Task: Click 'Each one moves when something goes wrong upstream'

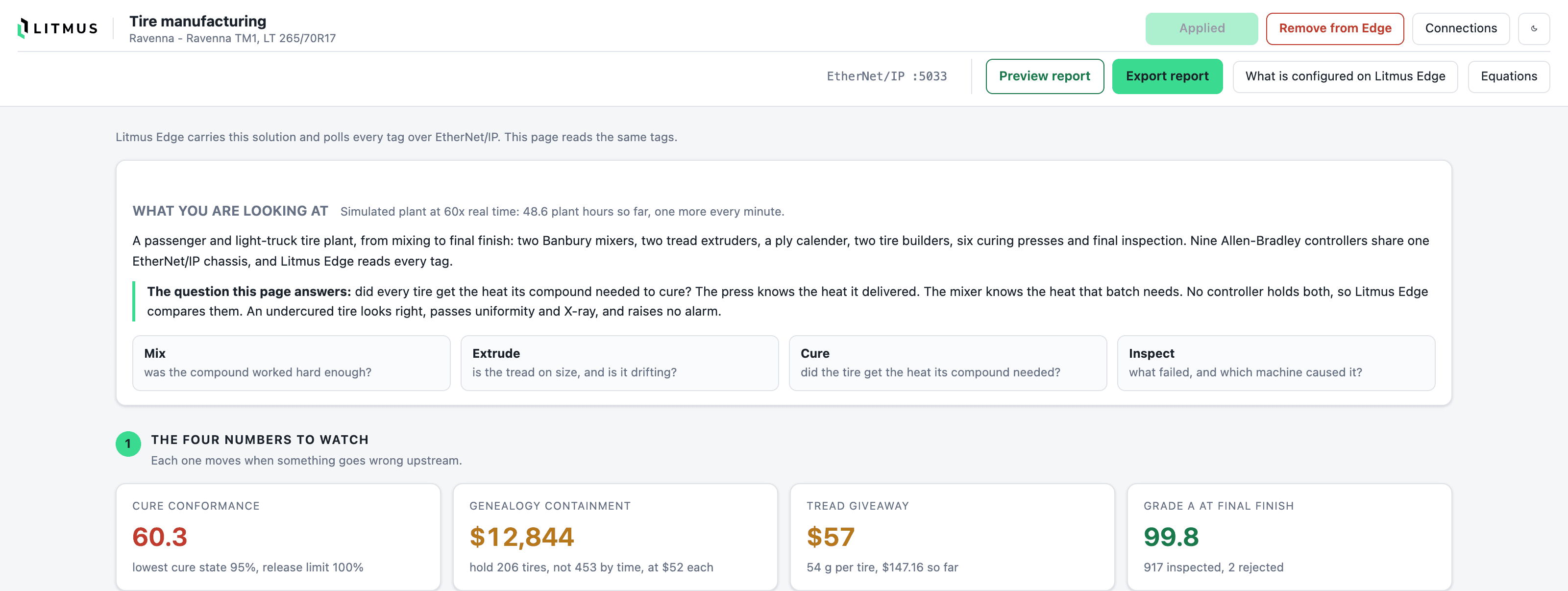Action: point(306,461)
